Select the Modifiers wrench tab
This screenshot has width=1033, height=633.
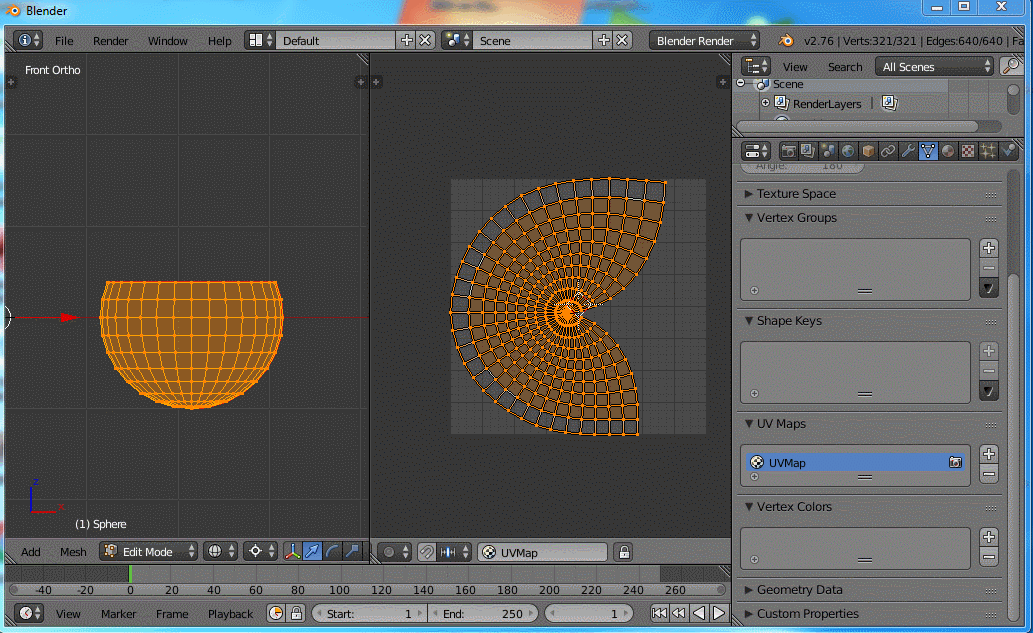(x=908, y=151)
